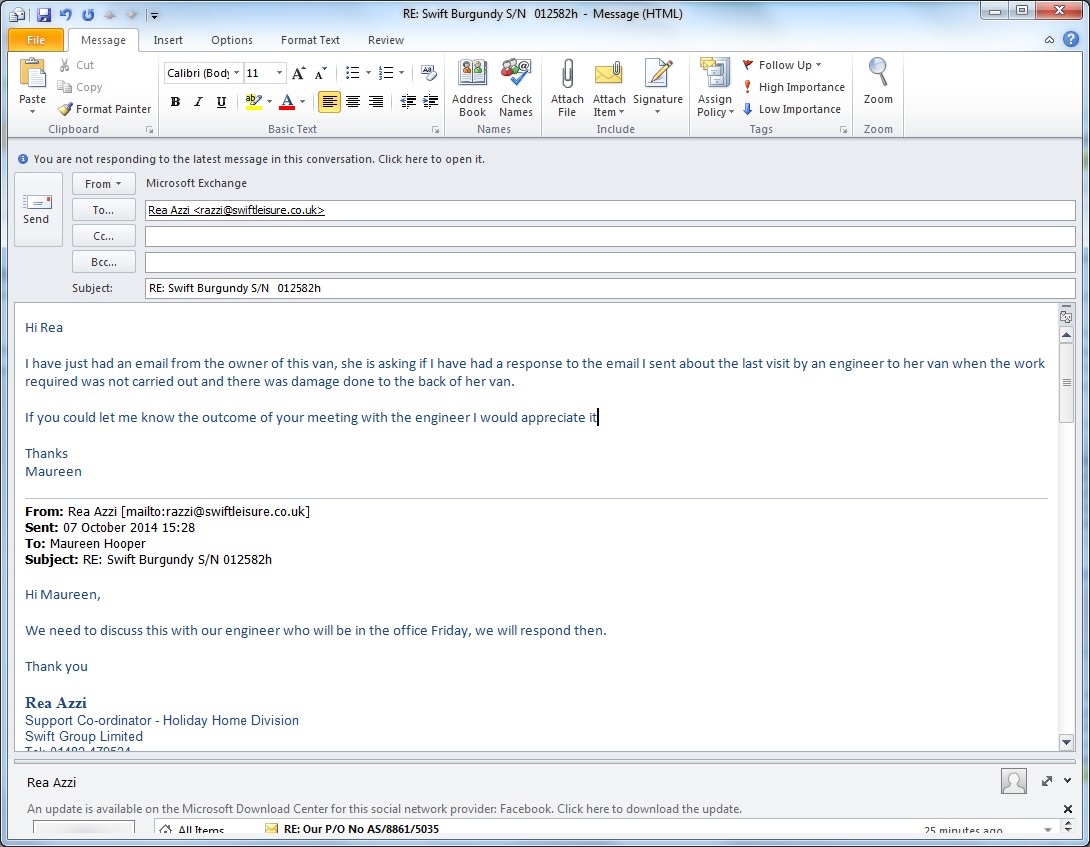Click the Shrink Font icon
This screenshot has height=847, width=1090.
pyautogui.click(x=320, y=73)
